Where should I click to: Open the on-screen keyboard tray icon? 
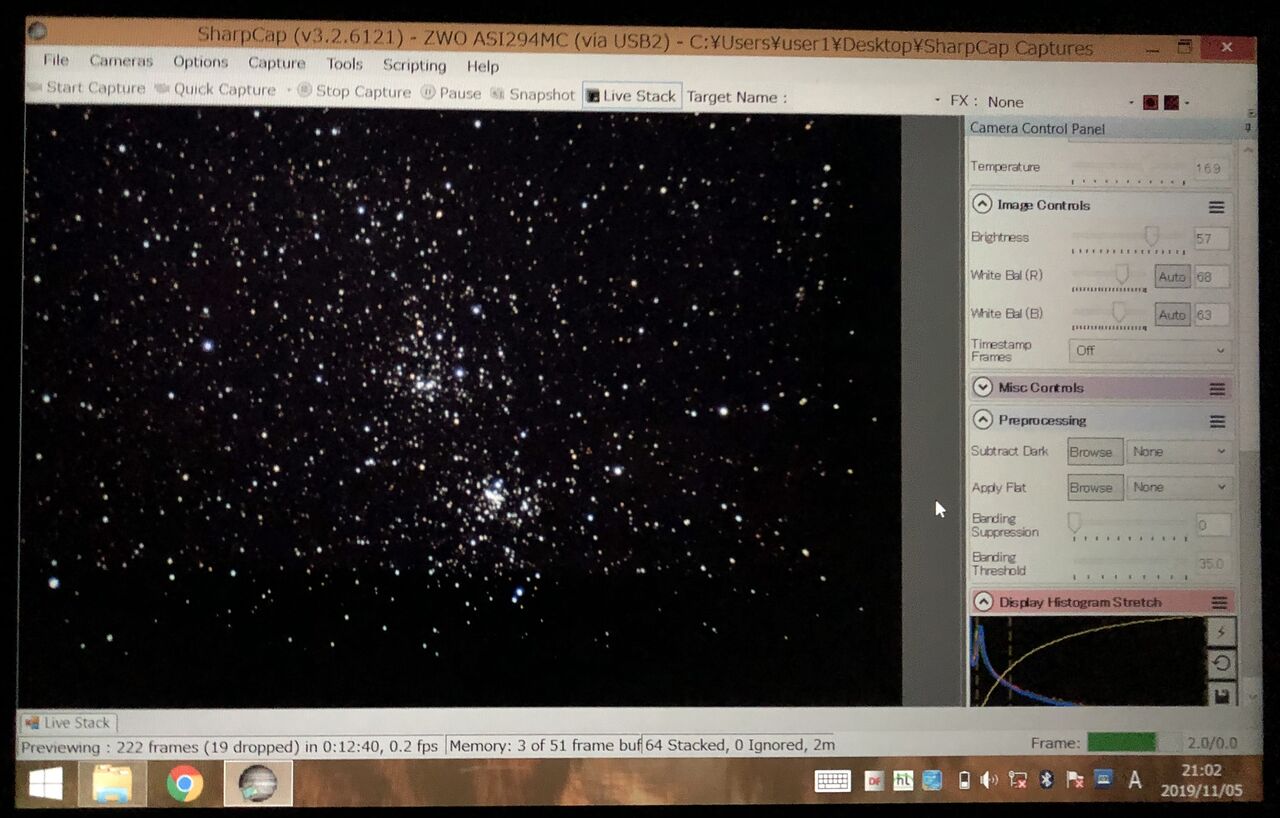click(832, 781)
